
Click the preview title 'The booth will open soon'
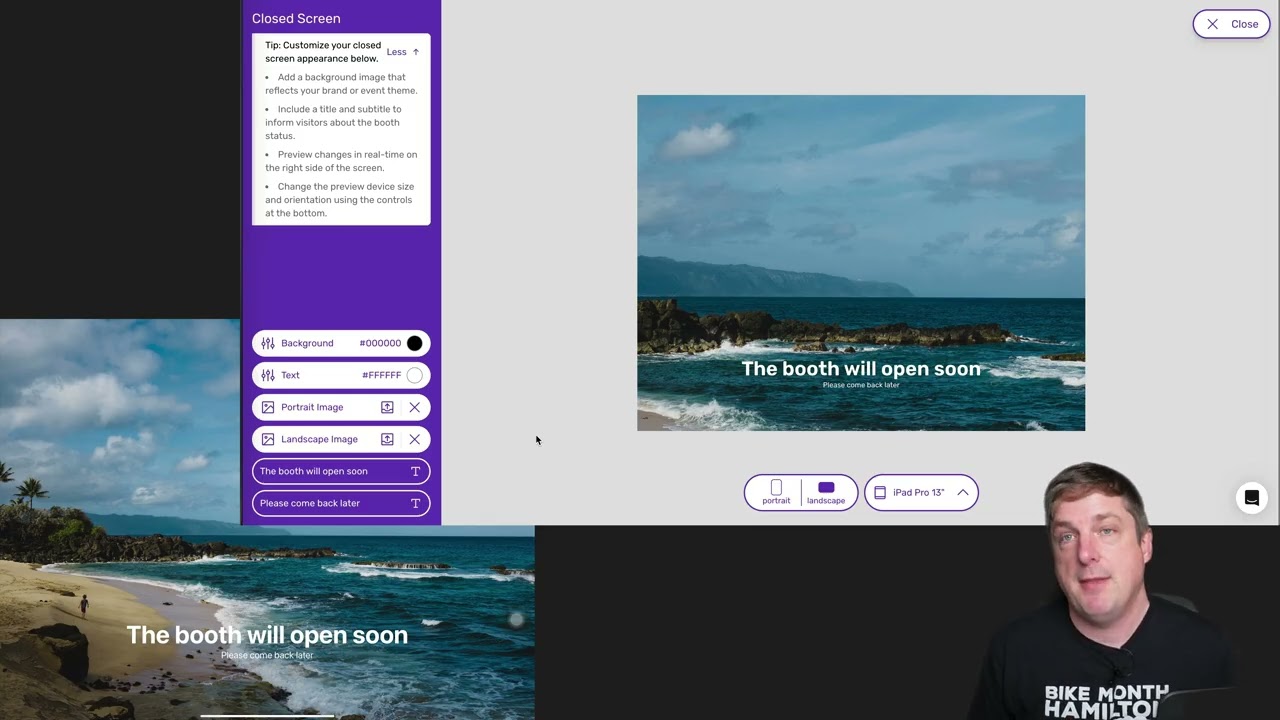(x=861, y=369)
